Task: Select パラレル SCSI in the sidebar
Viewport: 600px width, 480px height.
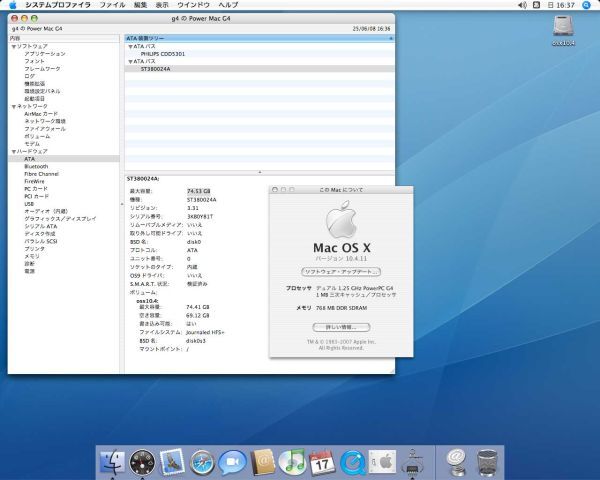Action: [41, 242]
